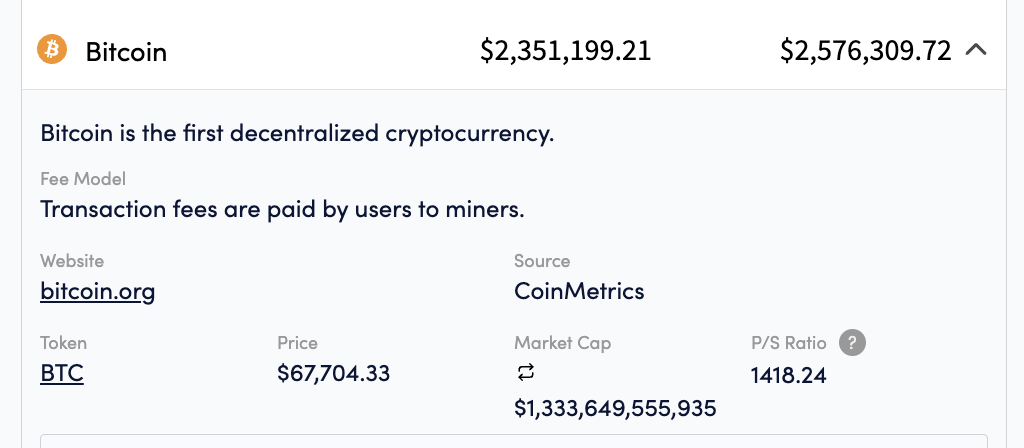This screenshot has height=448, width=1024.
Task: Click the transaction fees description text
Action: pos(283,210)
